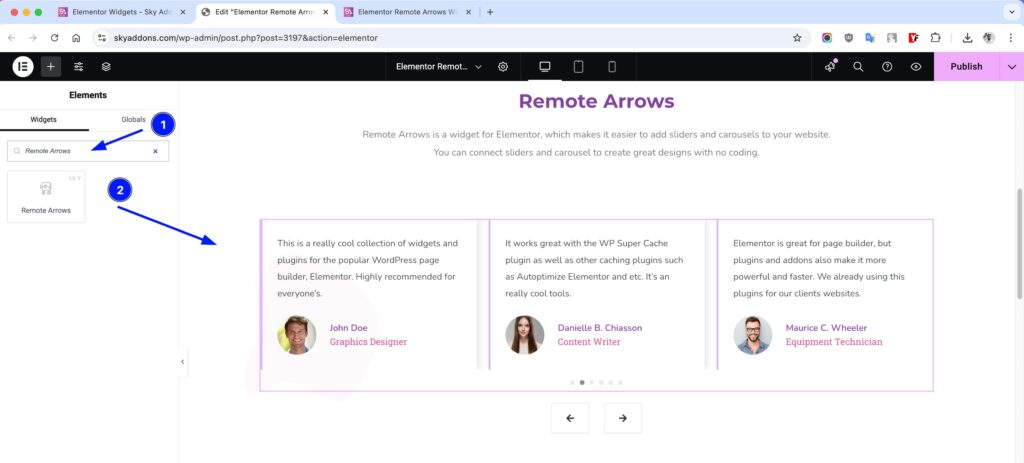Image resolution: width=1024 pixels, height=463 pixels.
Task: Click the Elementor logo icon
Action: (x=23, y=67)
